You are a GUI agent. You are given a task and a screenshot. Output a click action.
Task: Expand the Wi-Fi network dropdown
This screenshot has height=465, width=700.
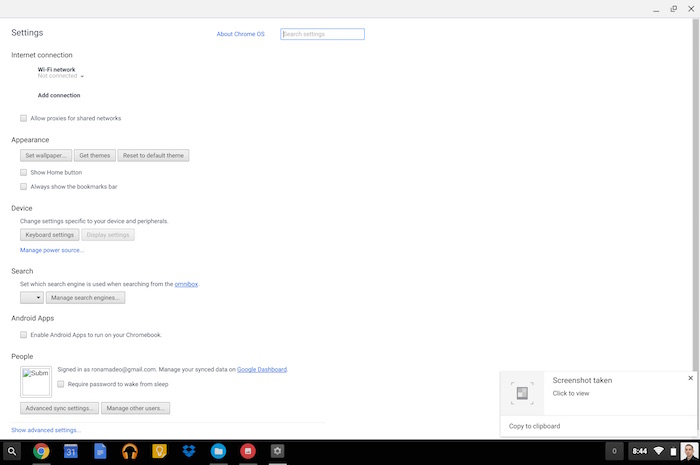coord(82,76)
